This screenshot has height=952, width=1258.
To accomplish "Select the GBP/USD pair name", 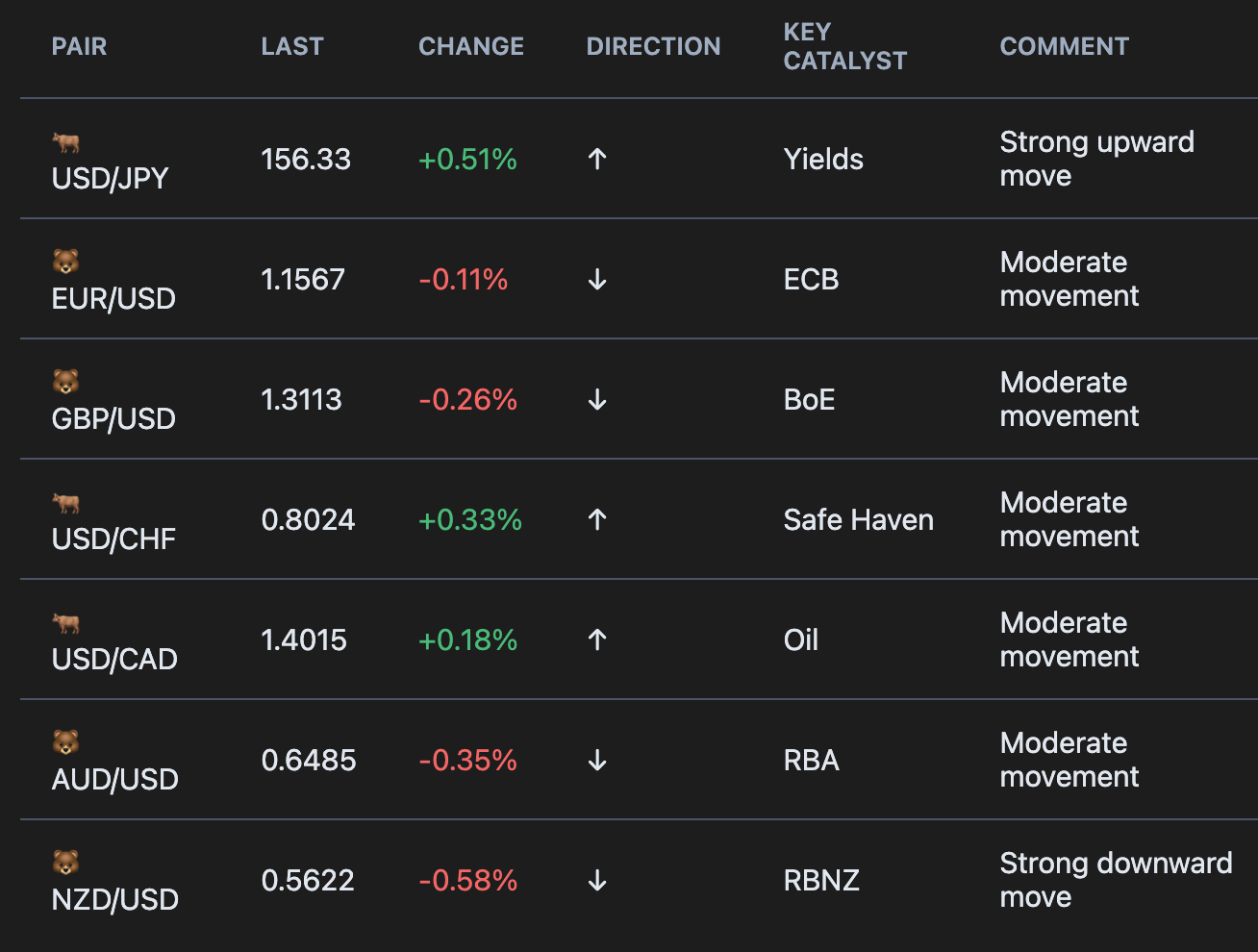I will click(x=113, y=419).
